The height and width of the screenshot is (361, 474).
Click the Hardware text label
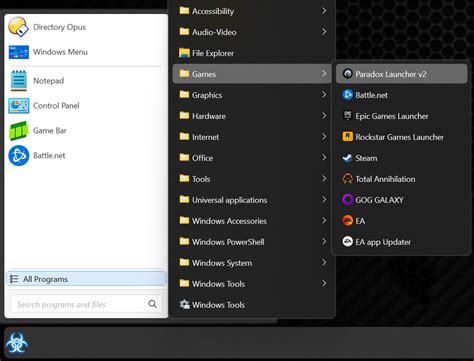point(209,116)
